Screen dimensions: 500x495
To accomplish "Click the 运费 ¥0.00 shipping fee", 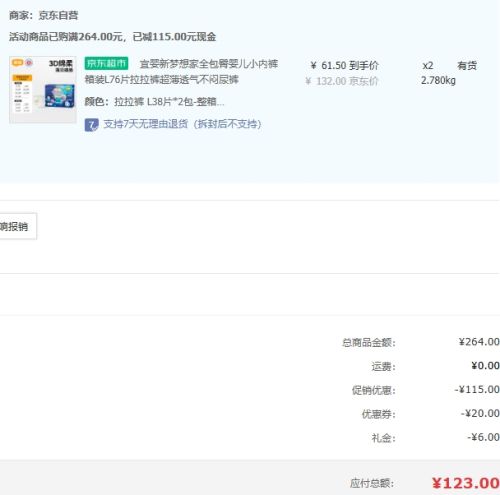I will (485, 366).
